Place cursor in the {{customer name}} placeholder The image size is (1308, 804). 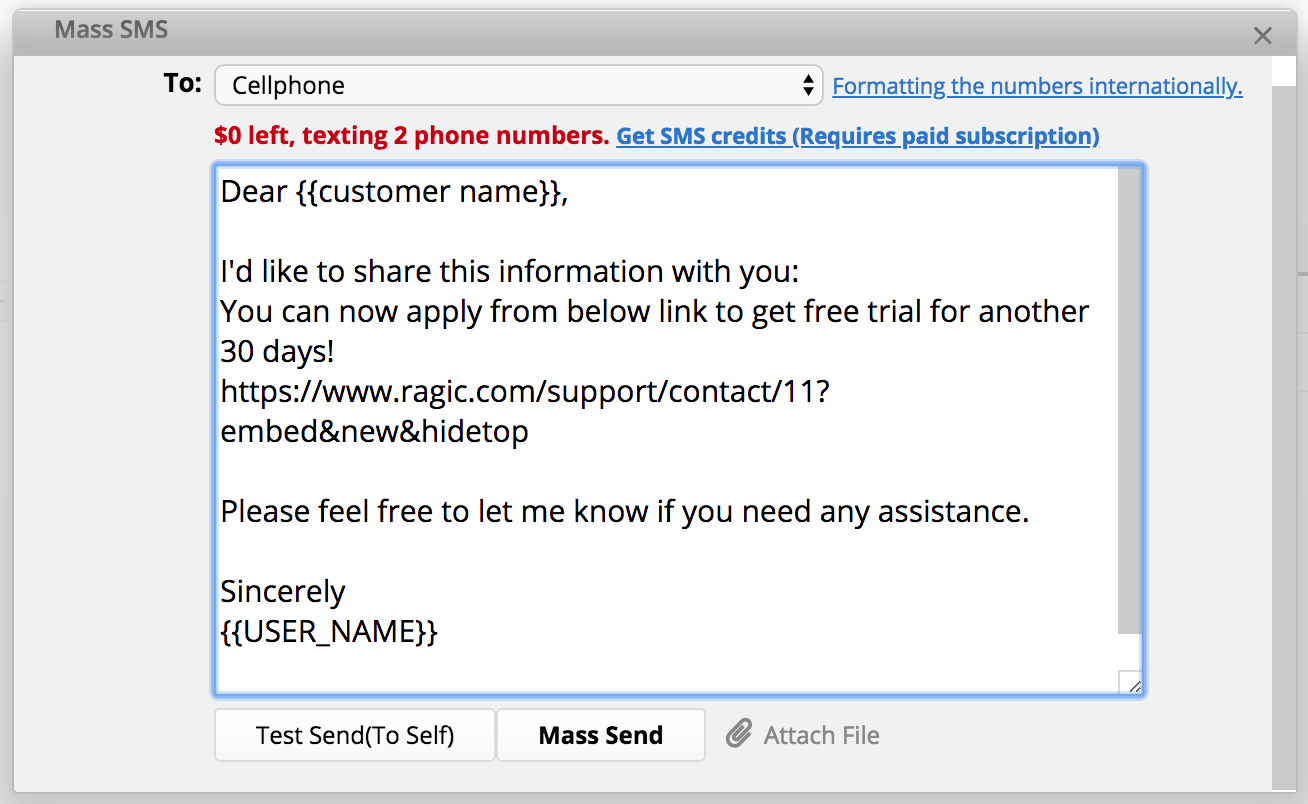tap(428, 191)
